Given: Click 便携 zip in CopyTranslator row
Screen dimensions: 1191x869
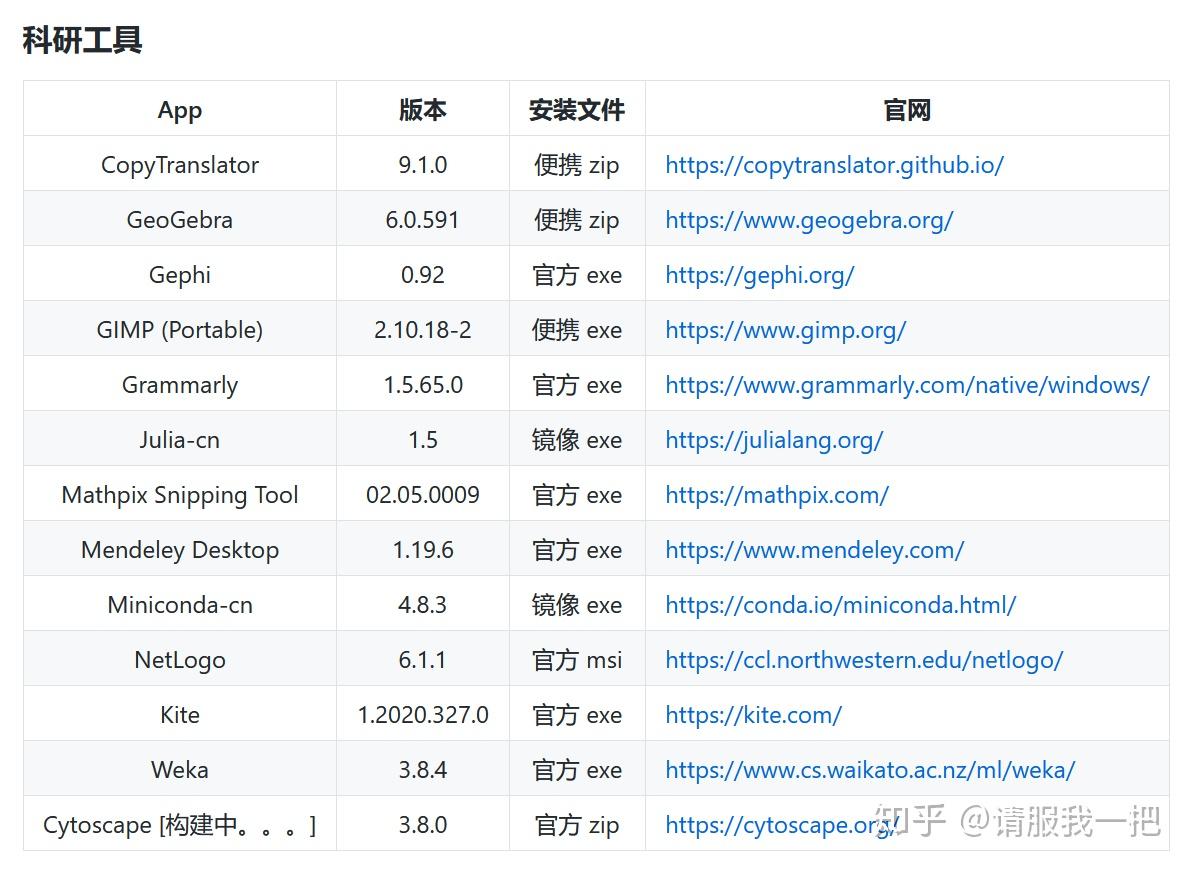Looking at the screenshot, I should (577, 165).
